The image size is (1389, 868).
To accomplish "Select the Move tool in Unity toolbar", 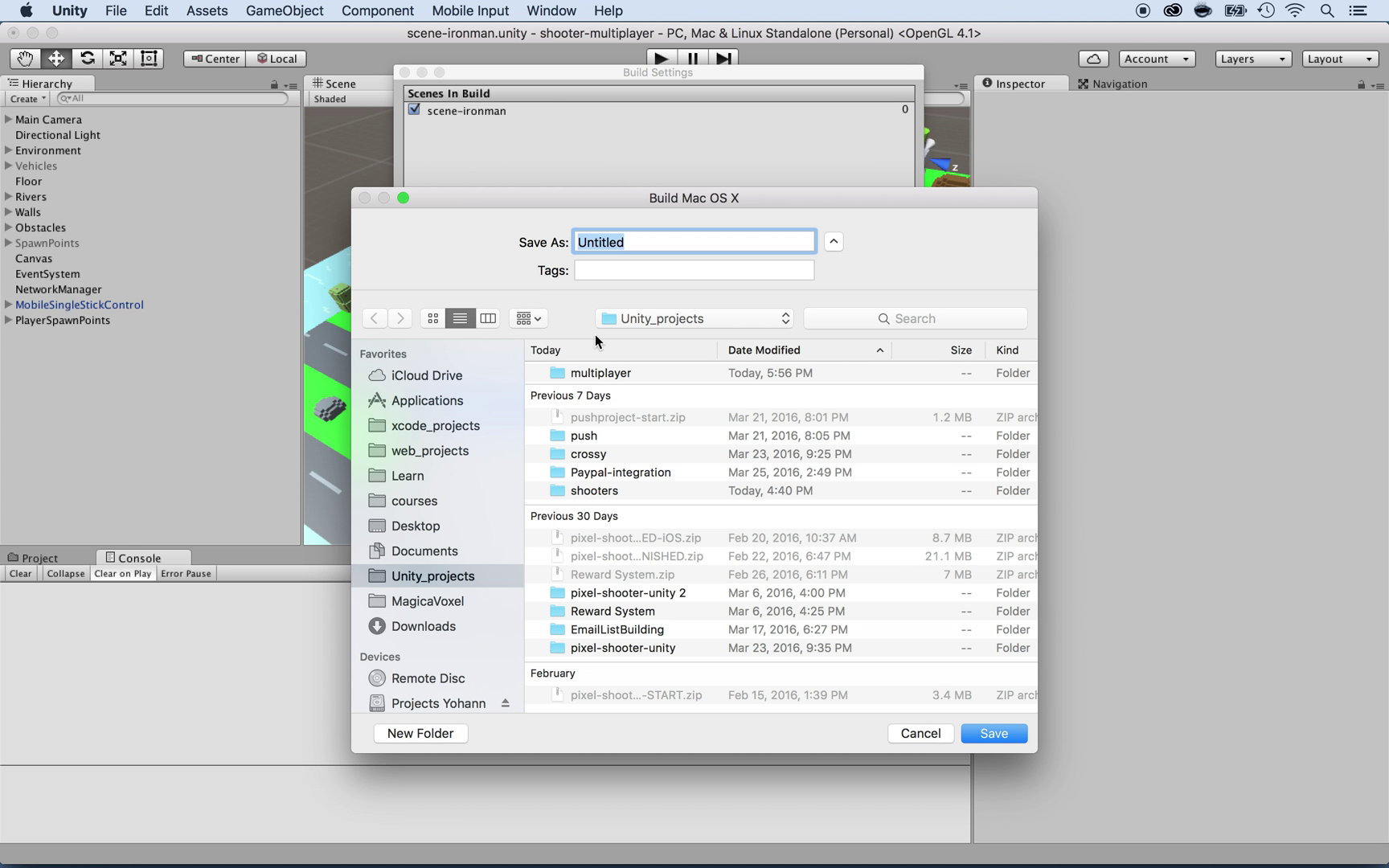I will click(56, 59).
